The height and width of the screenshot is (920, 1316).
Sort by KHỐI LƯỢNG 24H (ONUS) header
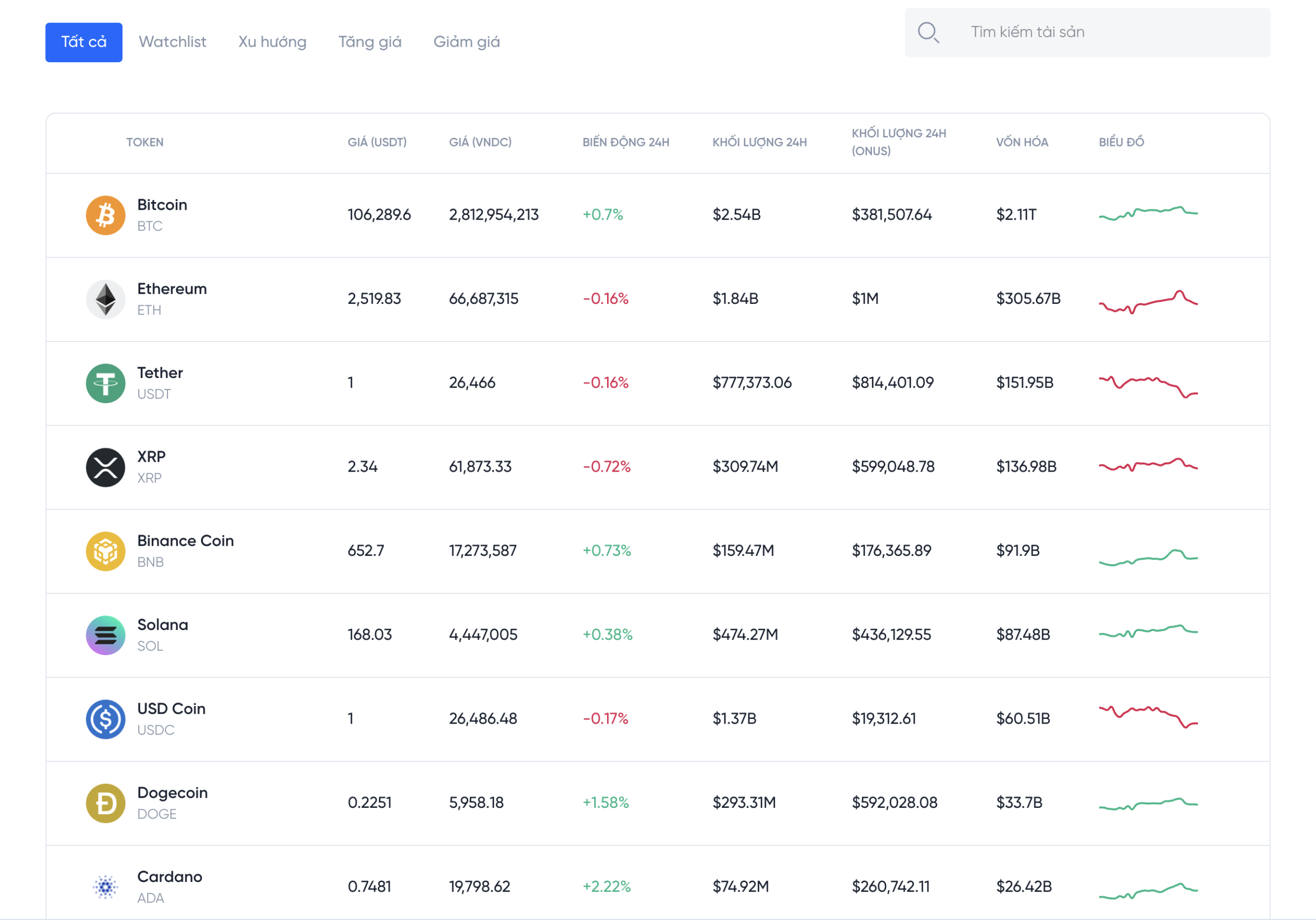899,142
